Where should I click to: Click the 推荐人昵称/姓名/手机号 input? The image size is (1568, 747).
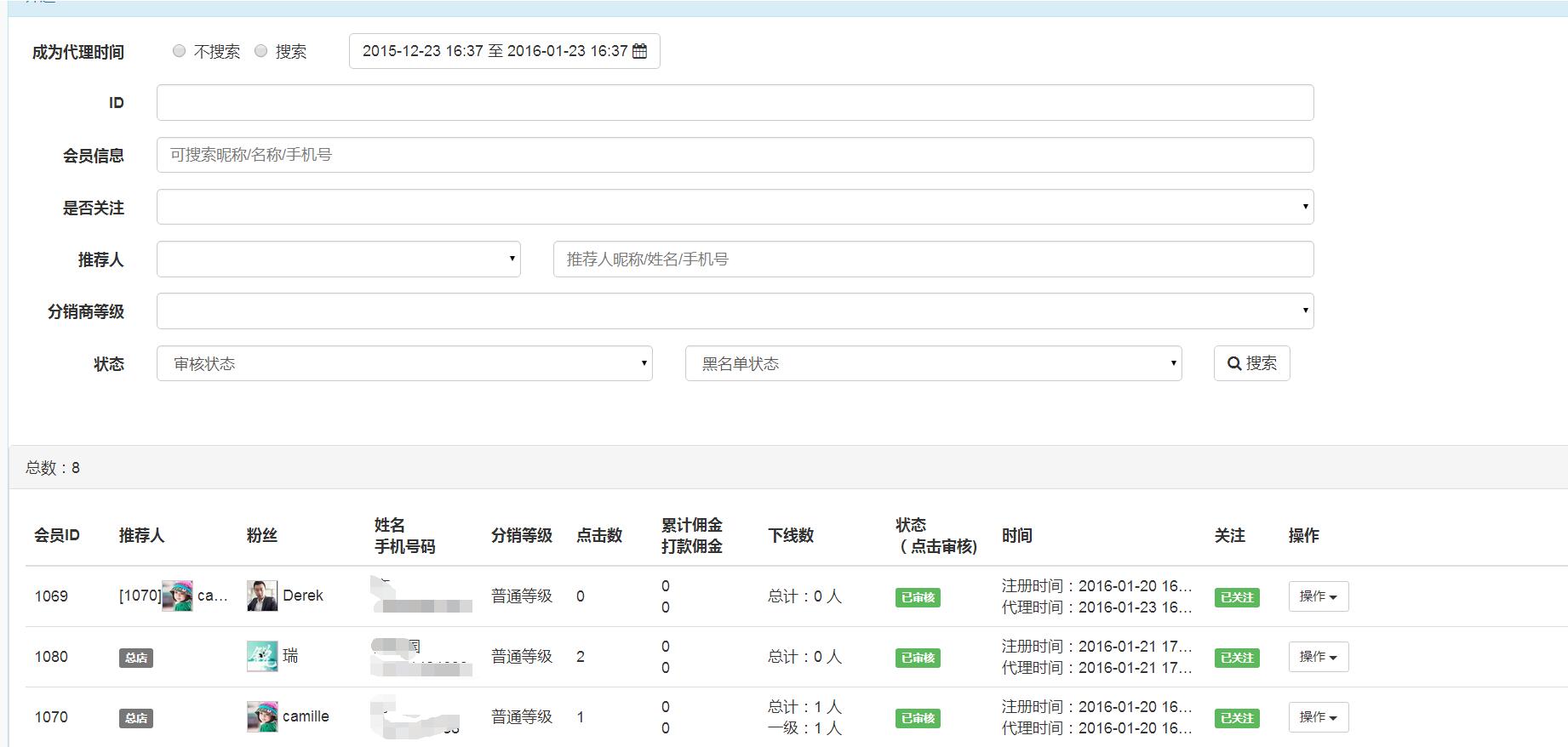click(933, 259)
